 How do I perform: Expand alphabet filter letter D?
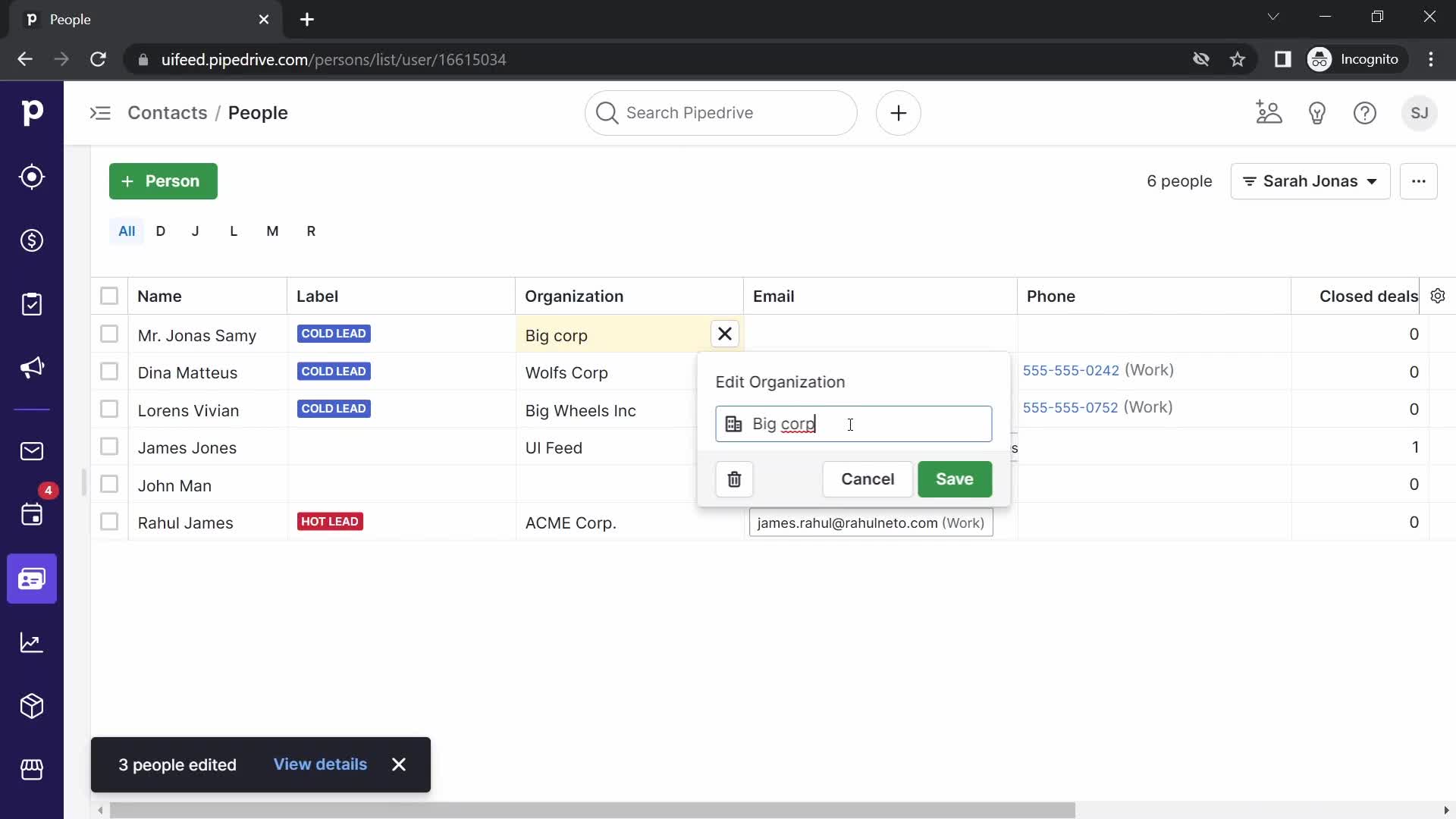[x=161, y=231]
